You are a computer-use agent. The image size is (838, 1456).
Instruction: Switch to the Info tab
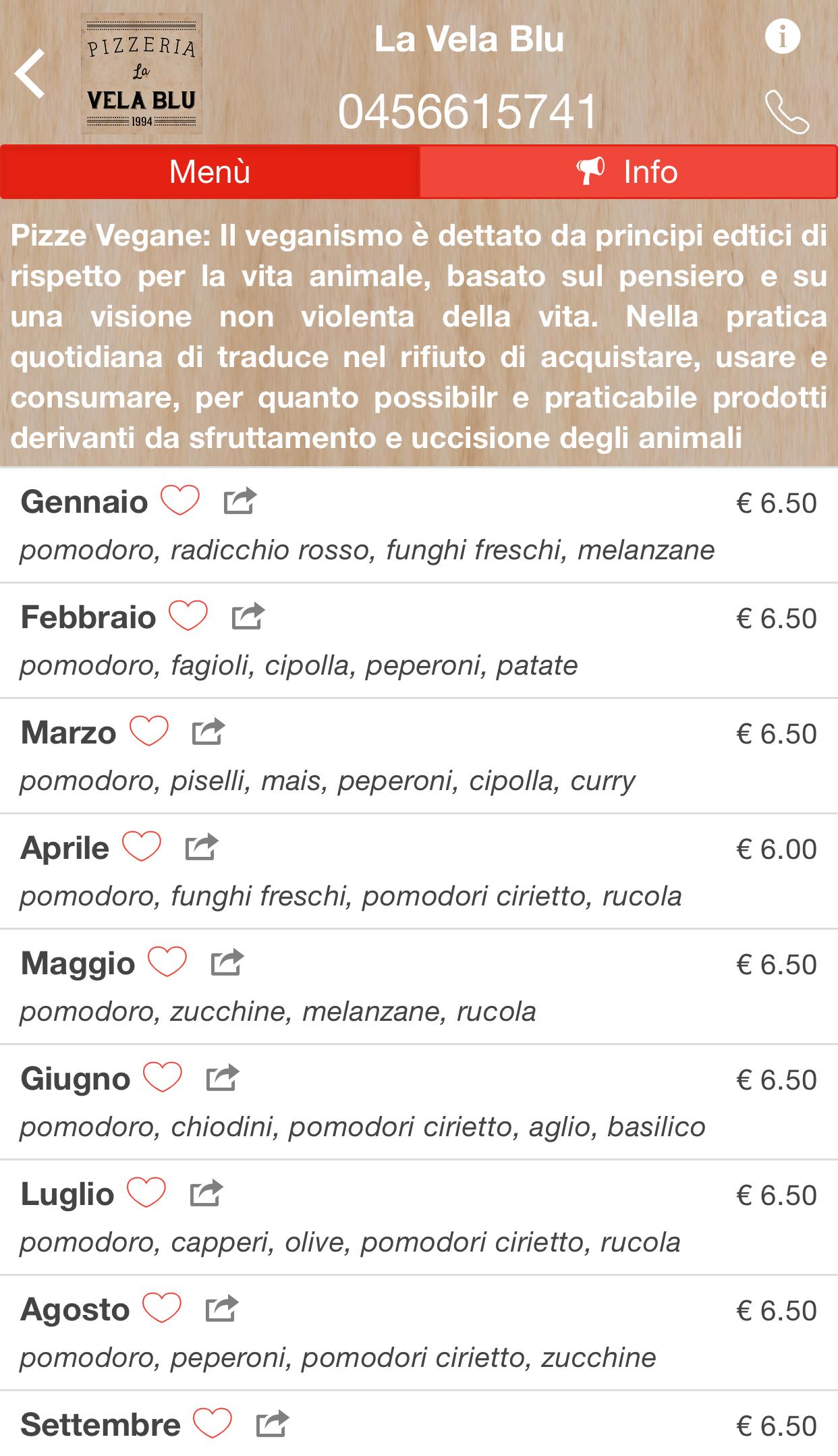pos(628,172)
